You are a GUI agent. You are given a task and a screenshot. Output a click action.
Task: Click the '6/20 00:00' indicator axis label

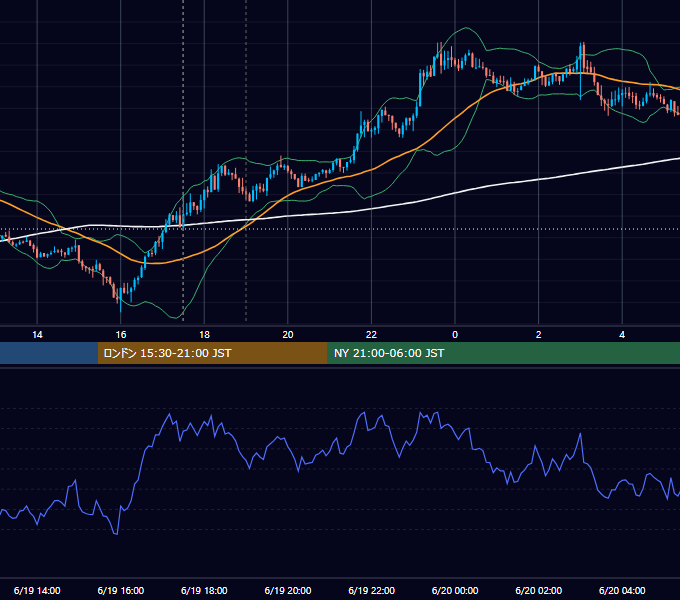coord(455,590)
